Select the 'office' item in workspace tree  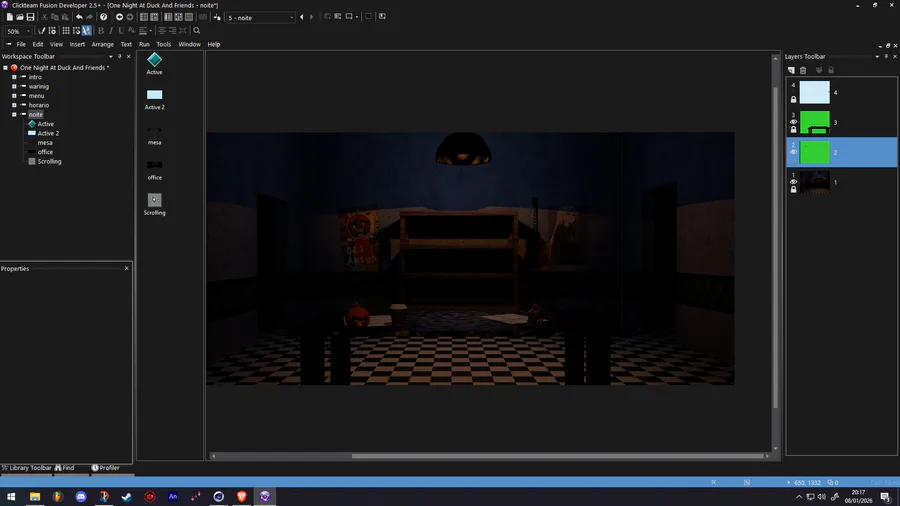[x=45, y=152]
